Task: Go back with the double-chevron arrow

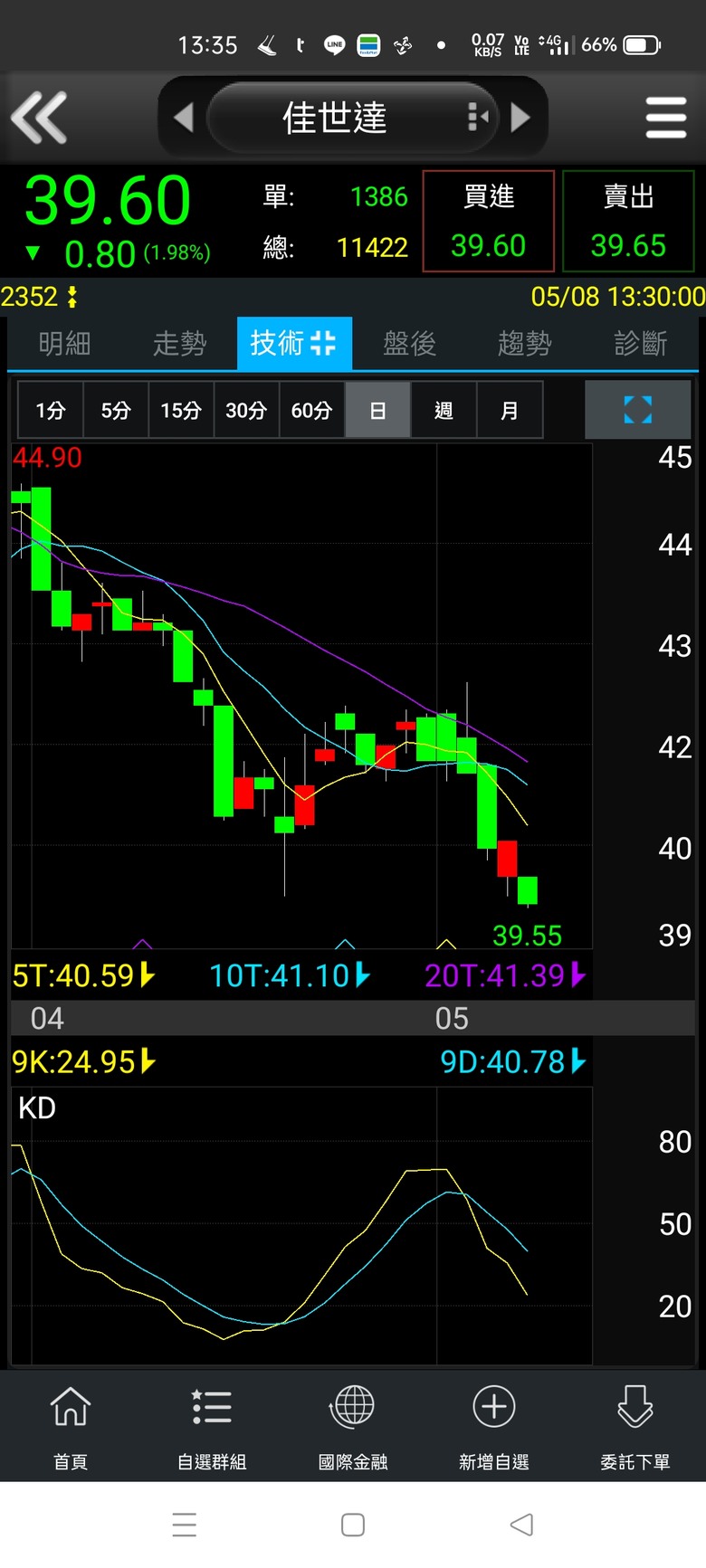Action: [39, 117]
